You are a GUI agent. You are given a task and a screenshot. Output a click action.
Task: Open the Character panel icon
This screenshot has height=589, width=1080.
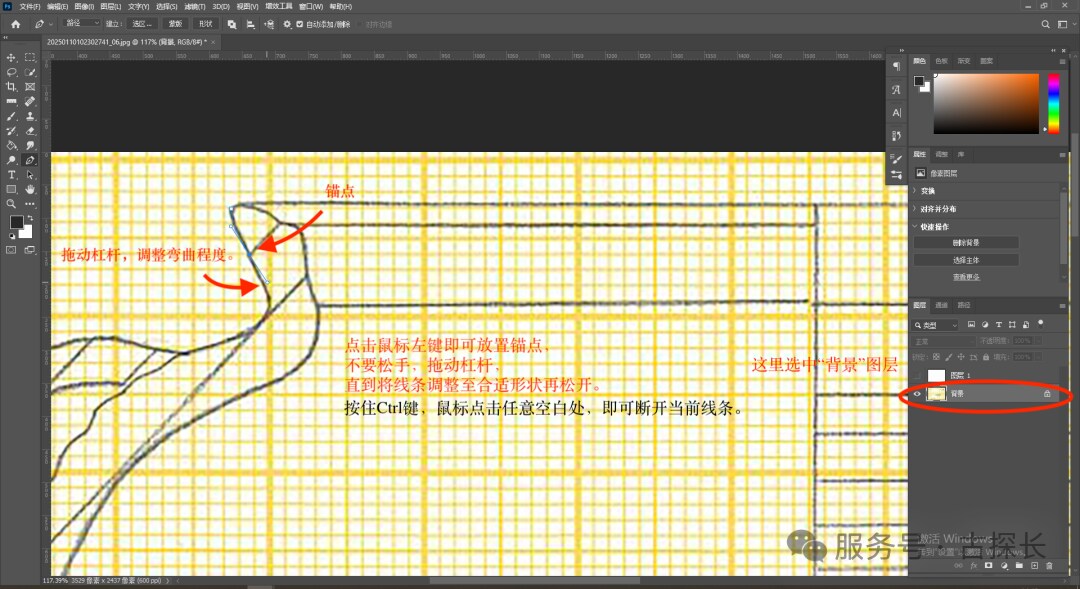pos(896,112)
